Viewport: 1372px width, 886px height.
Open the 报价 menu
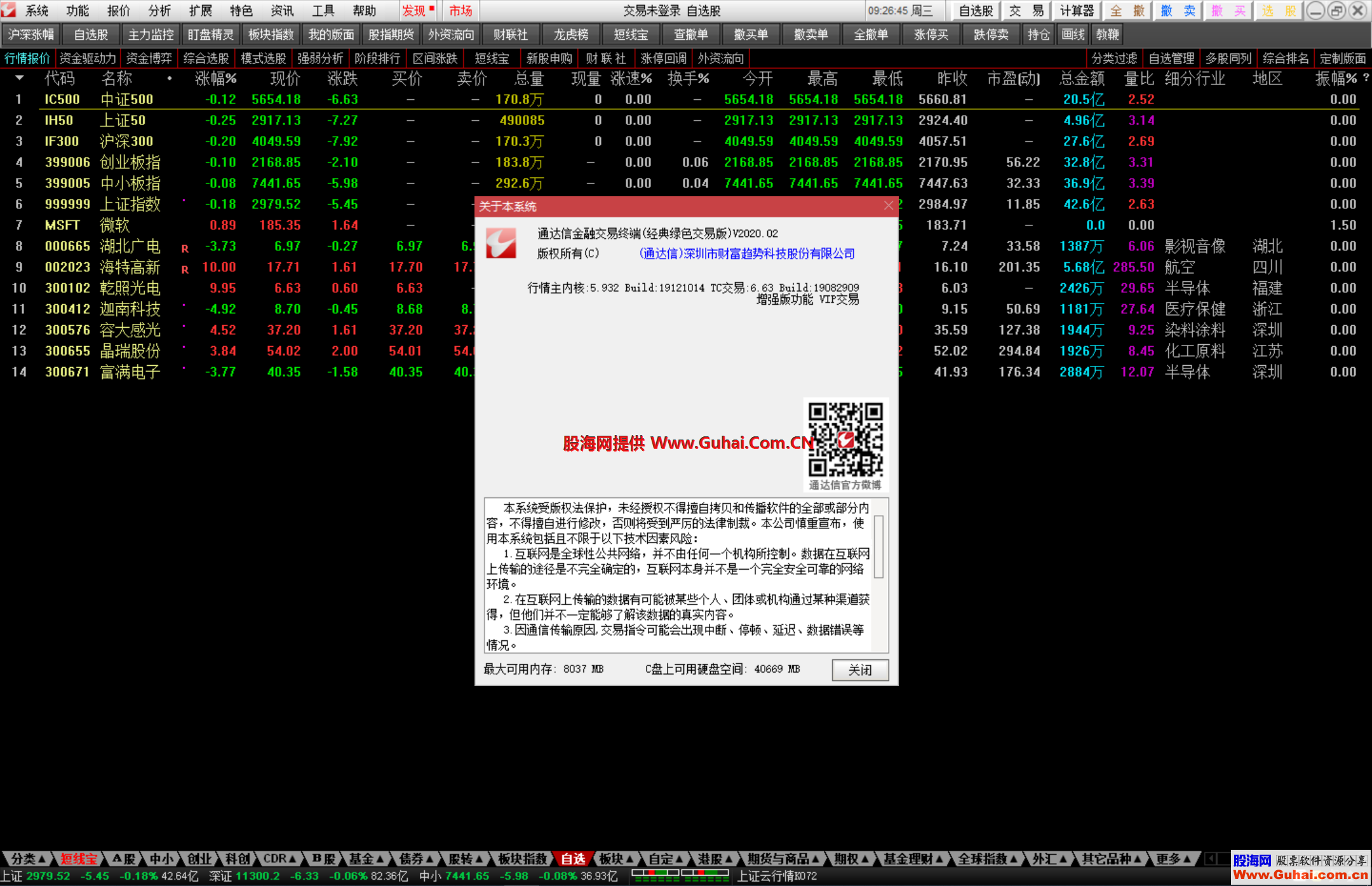tap(118, 11)
